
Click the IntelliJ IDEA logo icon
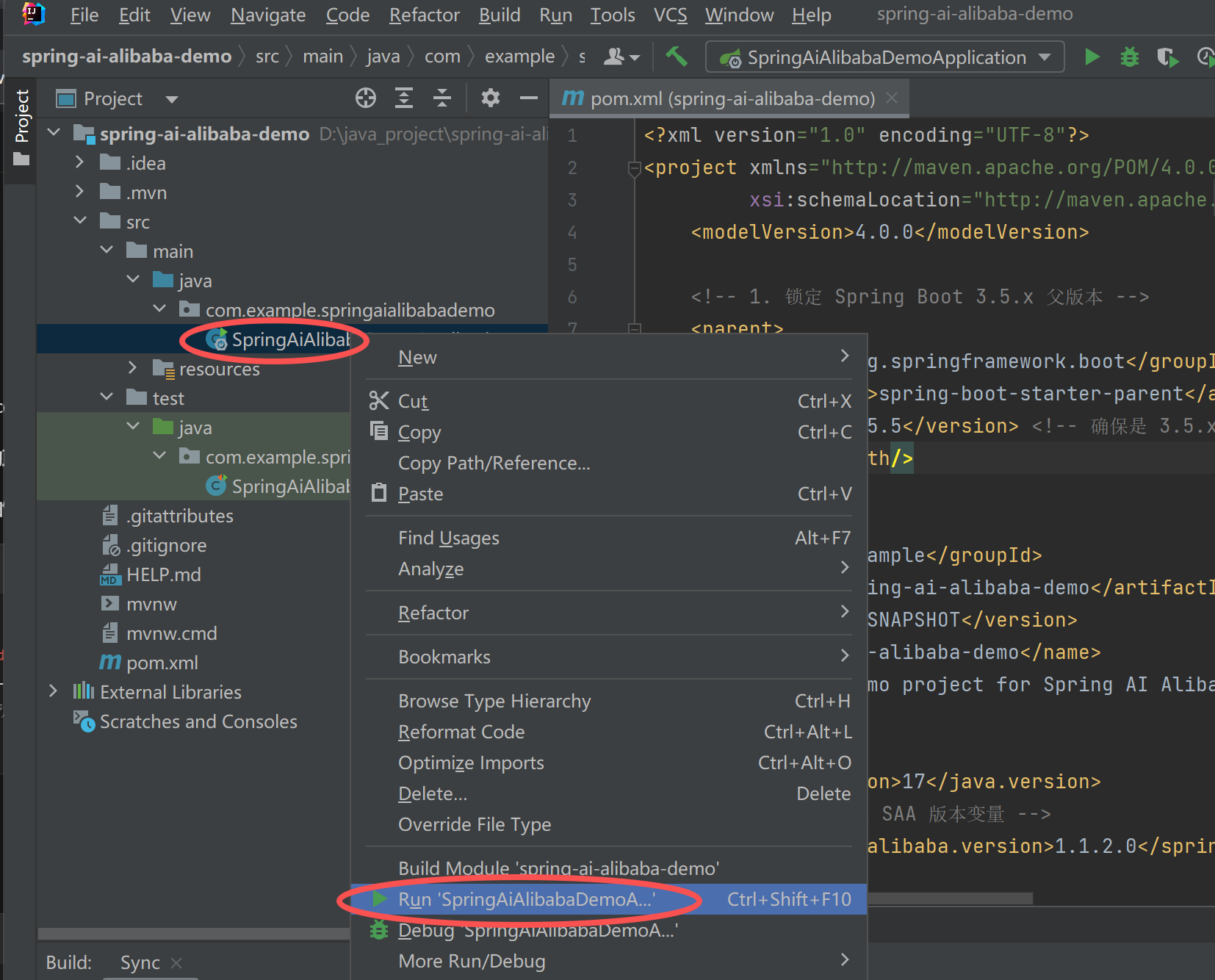34,14
